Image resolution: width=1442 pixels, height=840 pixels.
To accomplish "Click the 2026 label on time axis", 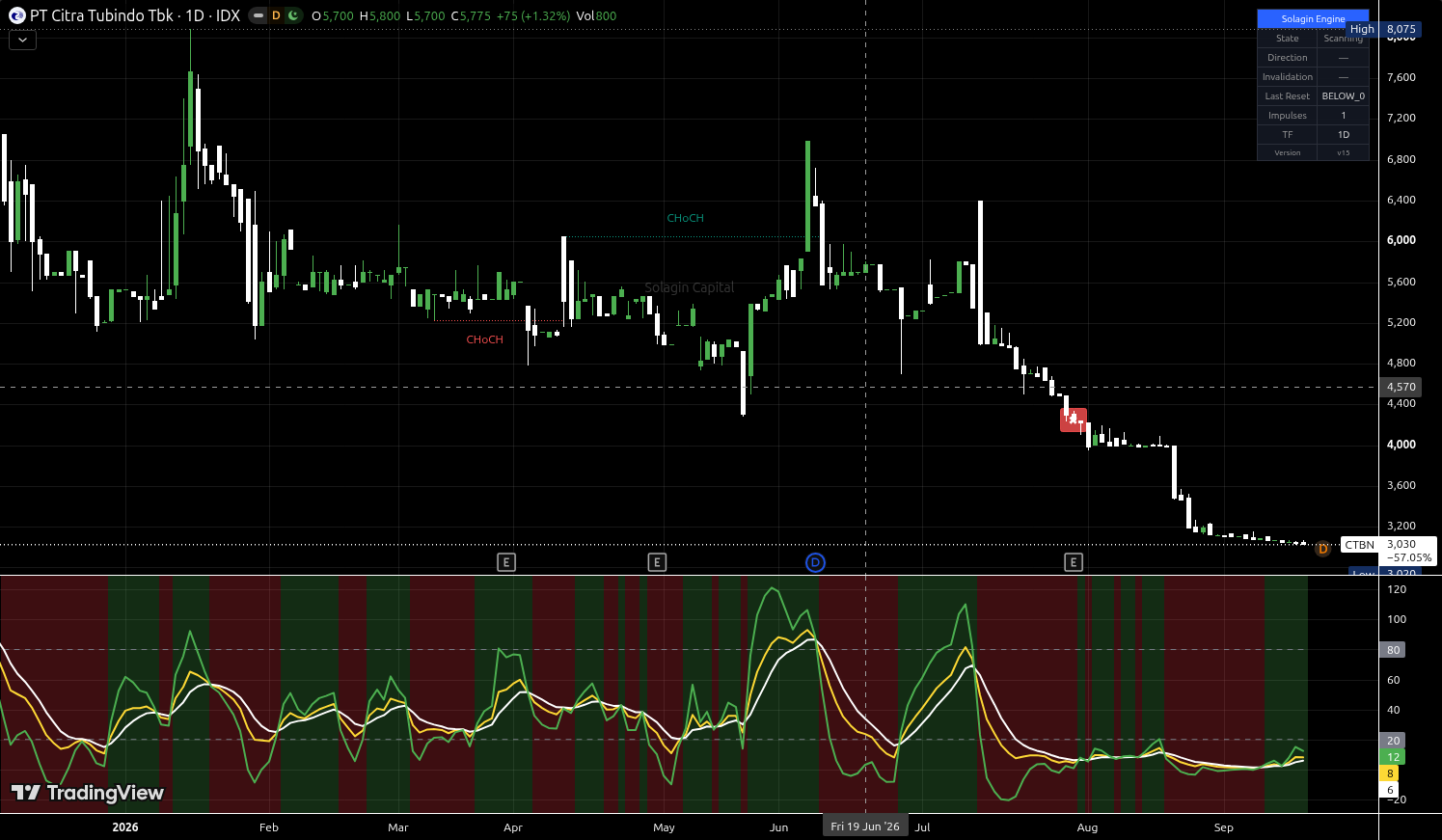I will pos(125,827).
